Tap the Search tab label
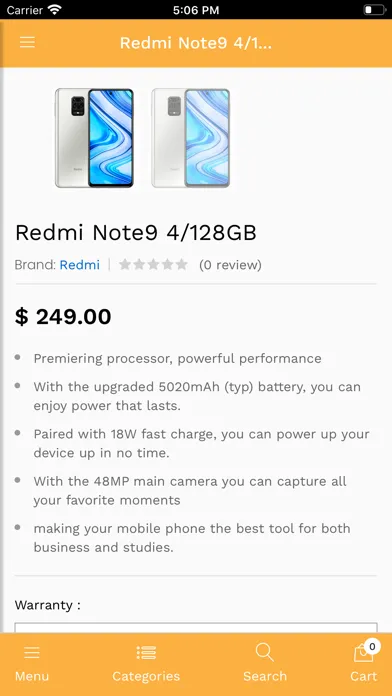This screenshot has width=392, height=696. [265, 676]
